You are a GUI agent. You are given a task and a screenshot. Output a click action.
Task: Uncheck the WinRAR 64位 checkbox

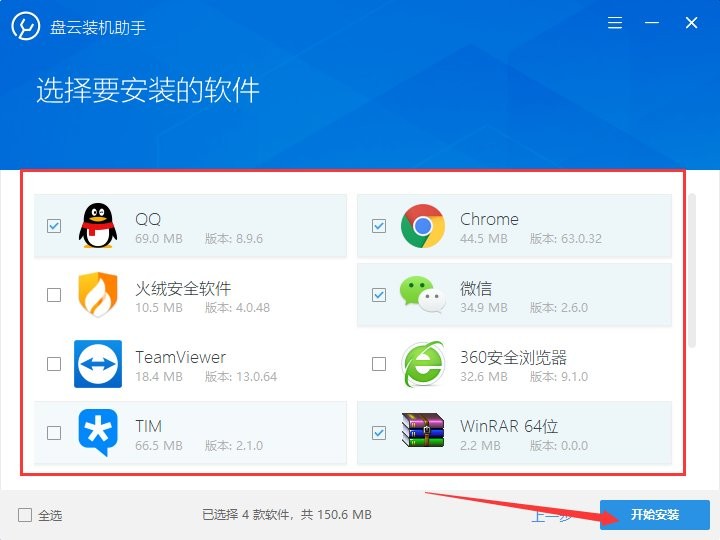(379, 433)
